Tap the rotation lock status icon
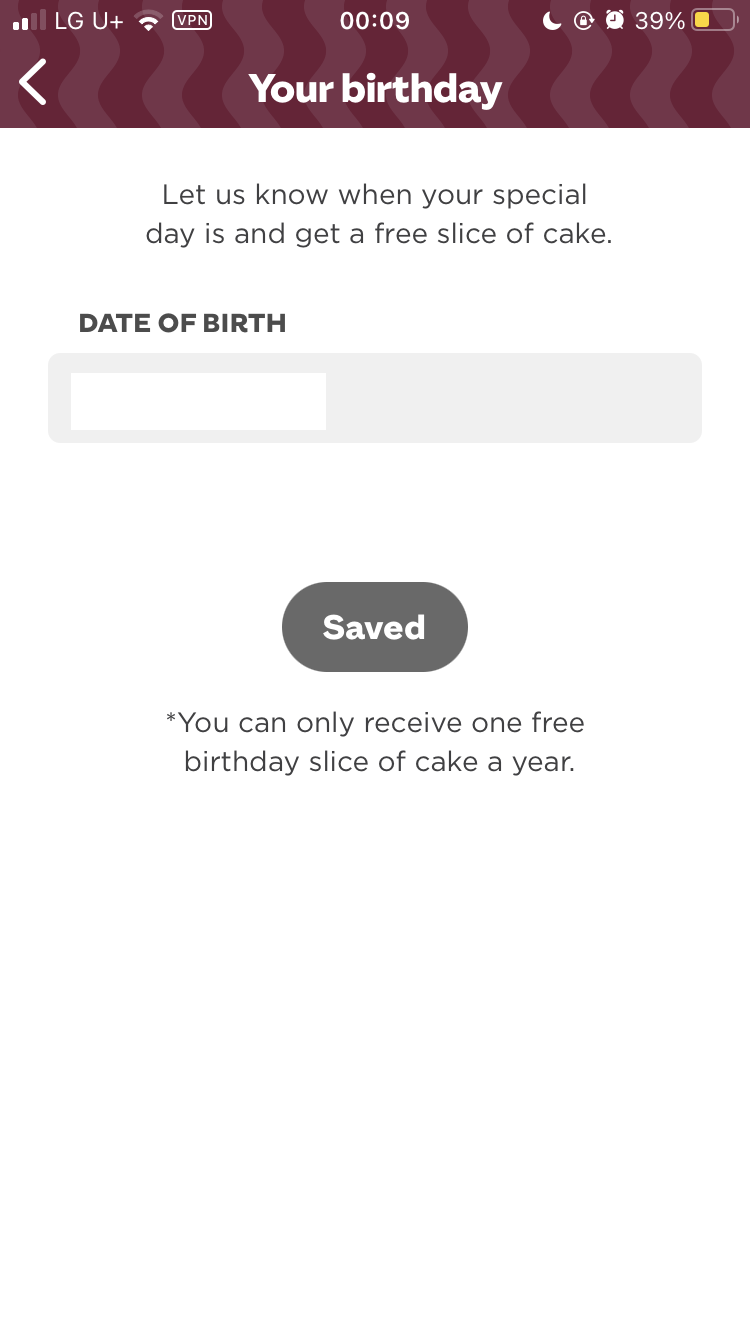The width and height of the screenshot is (750, 1334). click(584, 20)
